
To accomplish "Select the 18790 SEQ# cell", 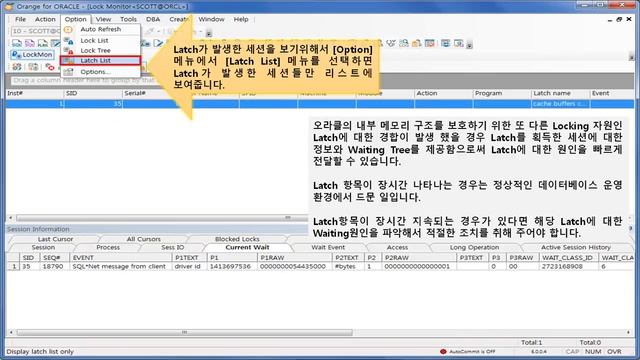I will [x=55, y=267].
